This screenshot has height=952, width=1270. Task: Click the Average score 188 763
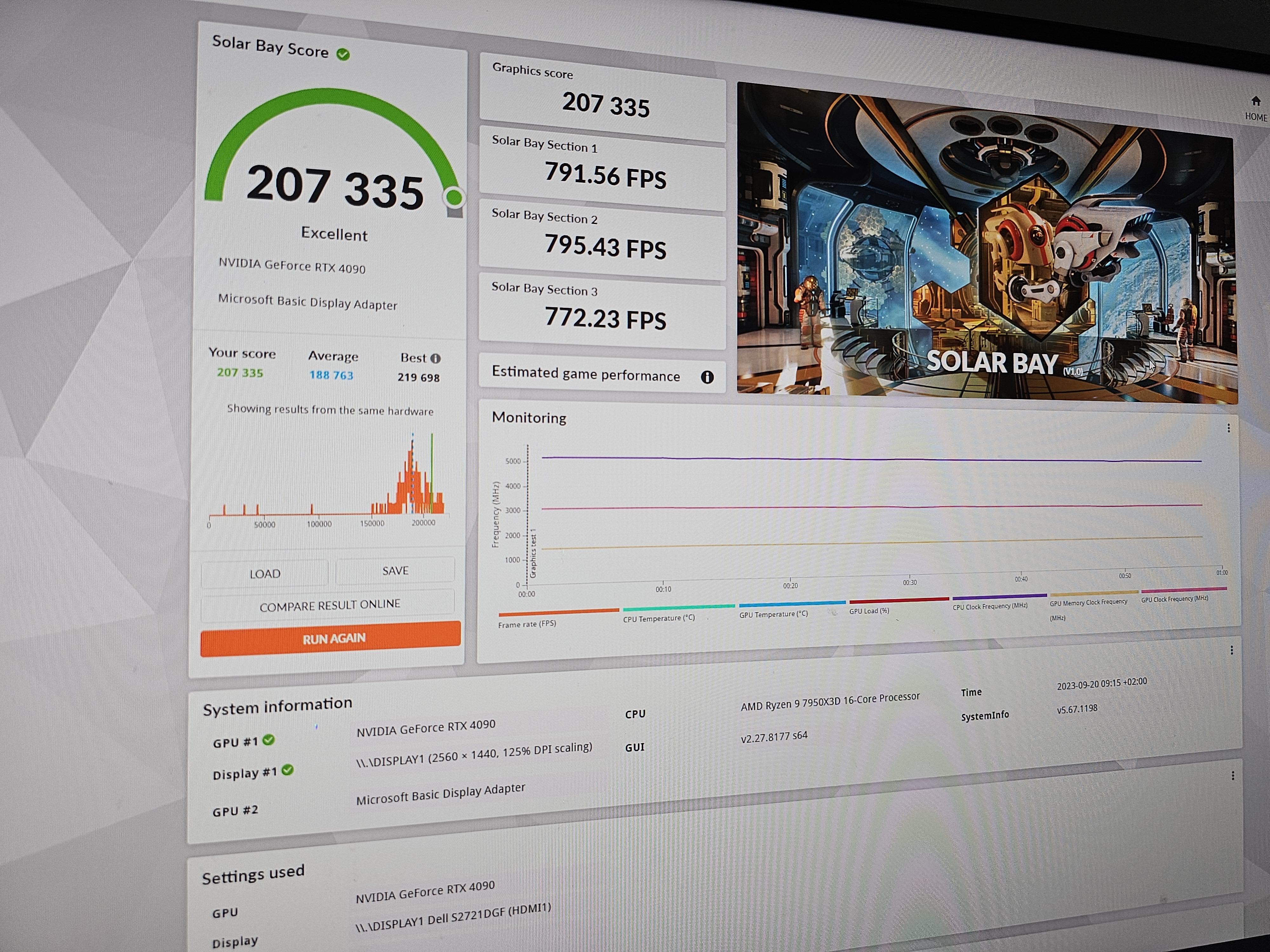point(331,375)
